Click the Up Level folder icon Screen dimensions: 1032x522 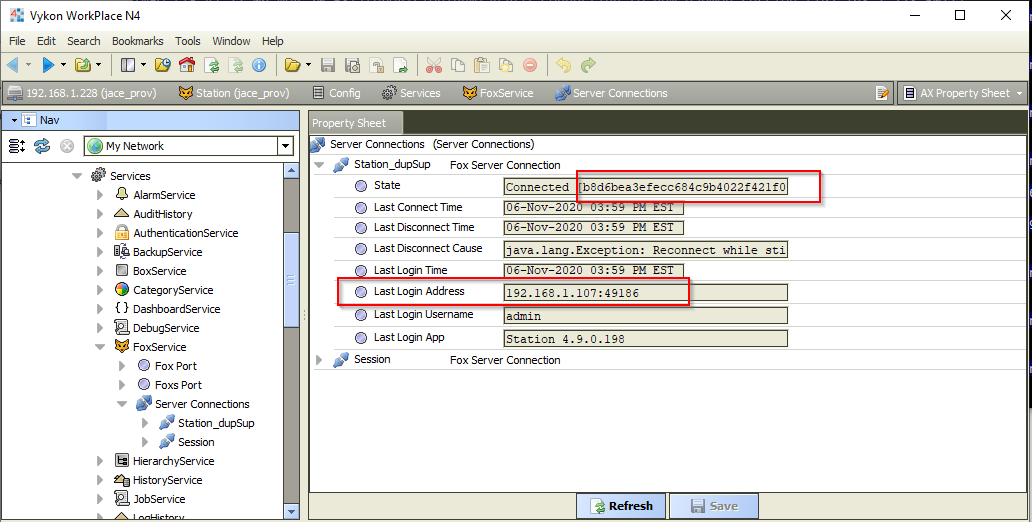(83, 65)
